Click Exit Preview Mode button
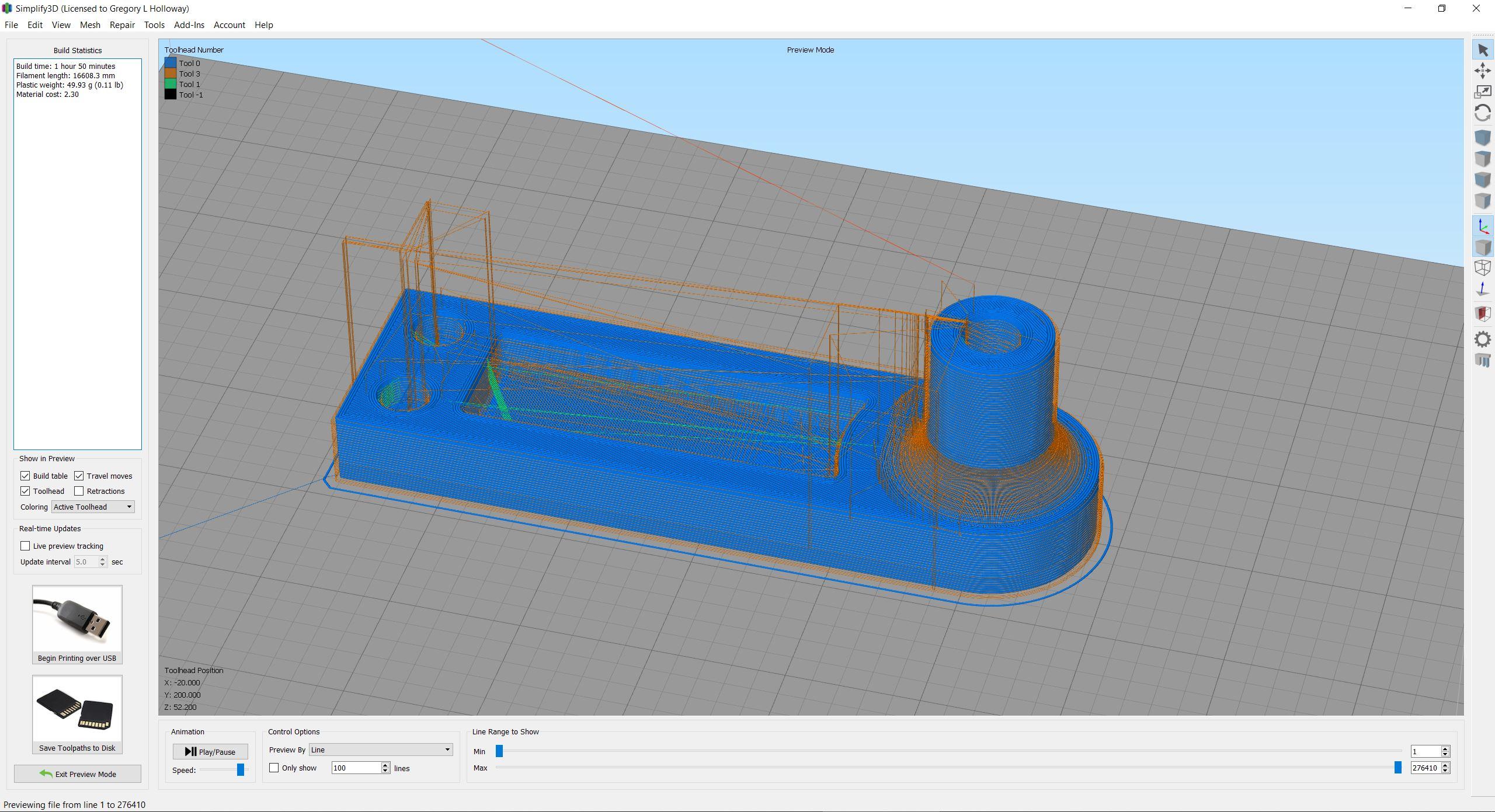 78,774
